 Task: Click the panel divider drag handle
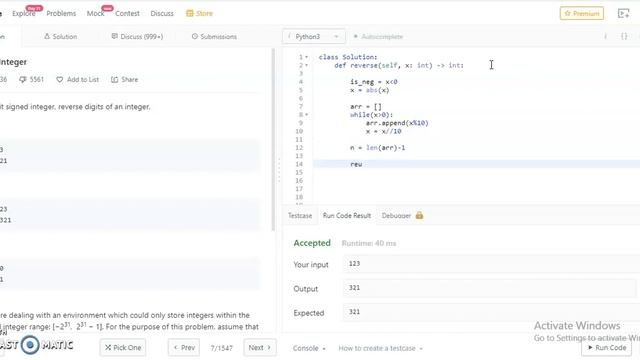(279, 170)
